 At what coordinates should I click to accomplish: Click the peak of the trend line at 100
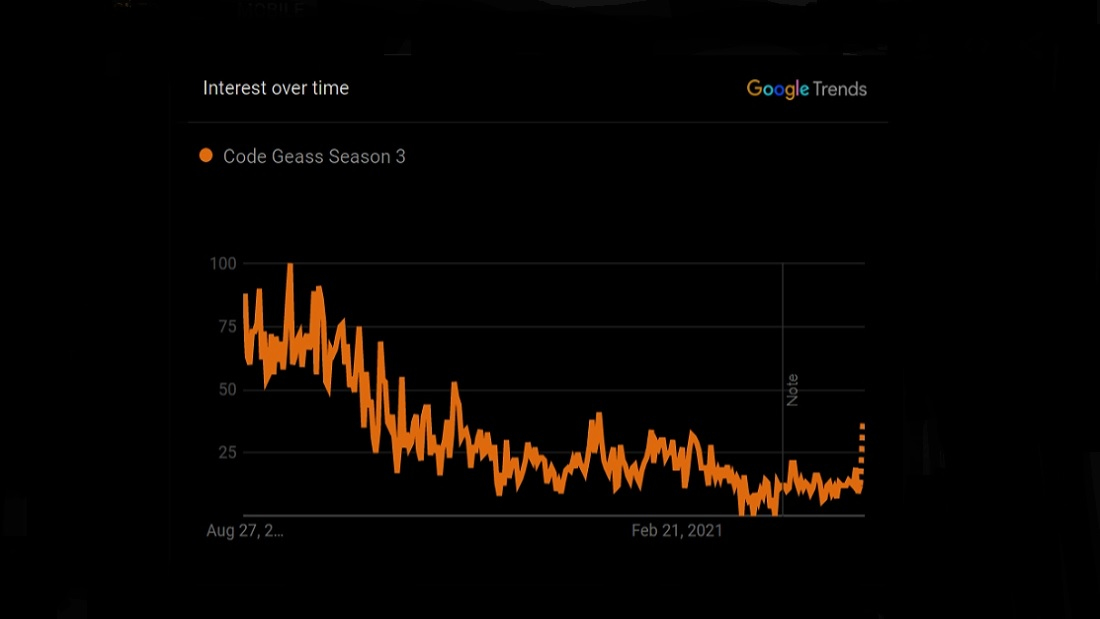[290, 265]
